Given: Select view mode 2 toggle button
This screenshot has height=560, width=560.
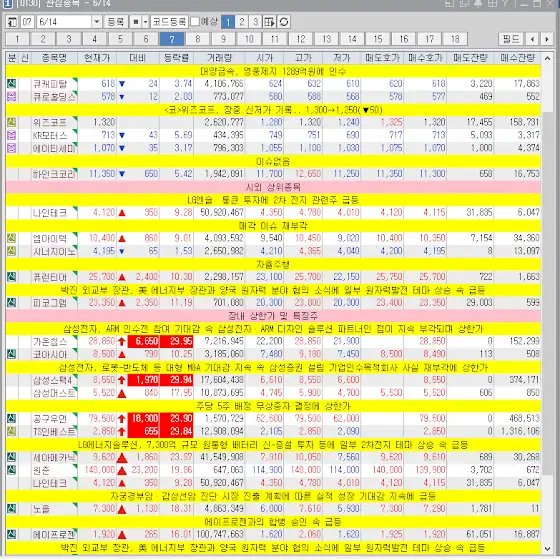Looking at the screenshot, I should coord(242,22).
